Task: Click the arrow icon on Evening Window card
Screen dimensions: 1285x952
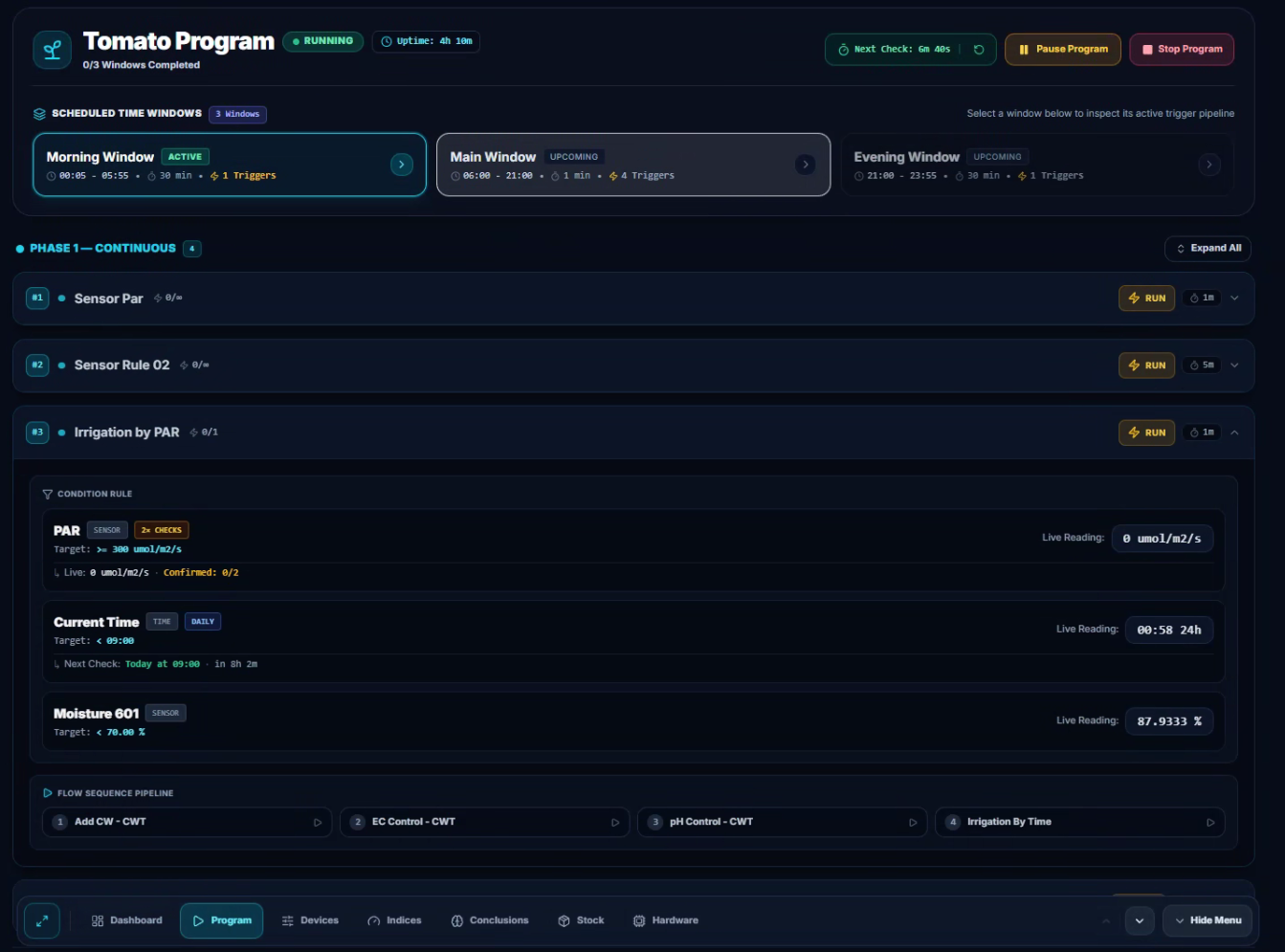Action: [x=1209, y=165]
